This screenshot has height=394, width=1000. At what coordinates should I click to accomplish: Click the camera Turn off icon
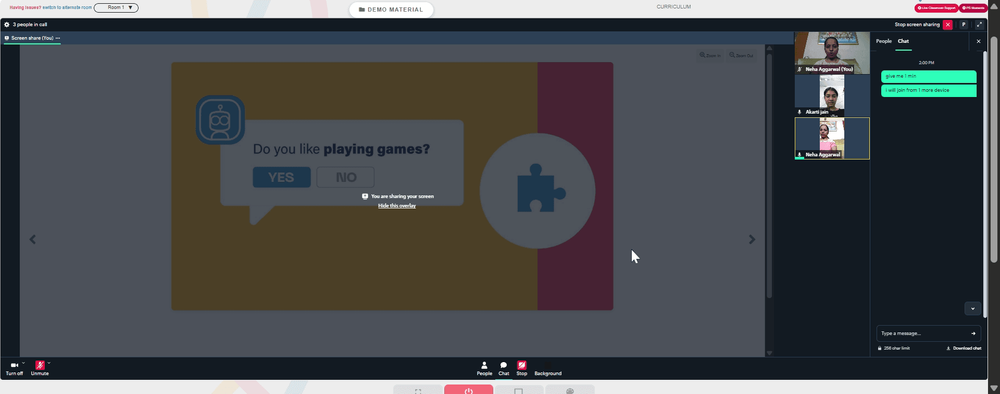tap(14, 365)
